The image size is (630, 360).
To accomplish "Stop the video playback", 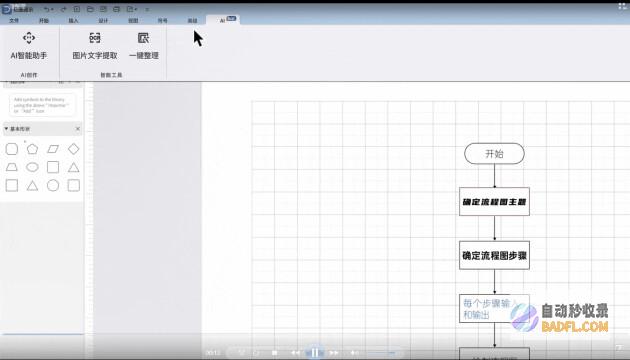I will (x=275, y=353).
